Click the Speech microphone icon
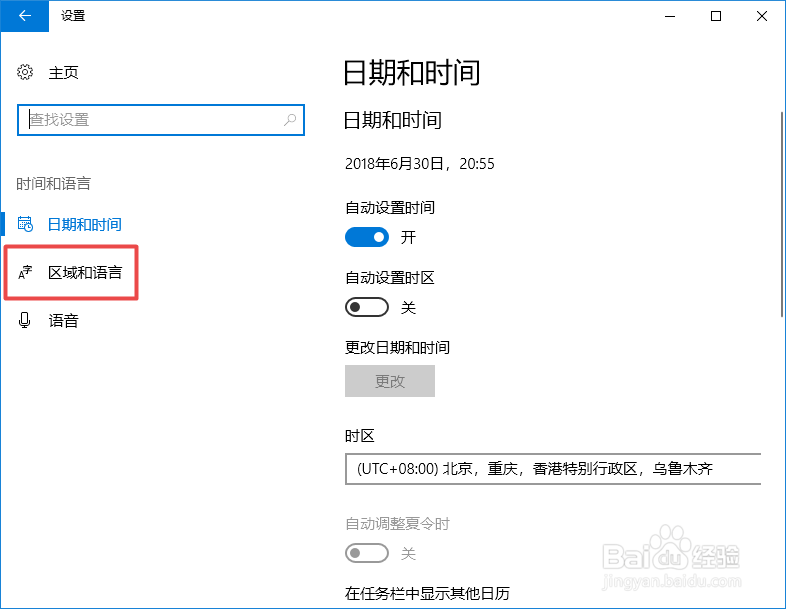 25,320
